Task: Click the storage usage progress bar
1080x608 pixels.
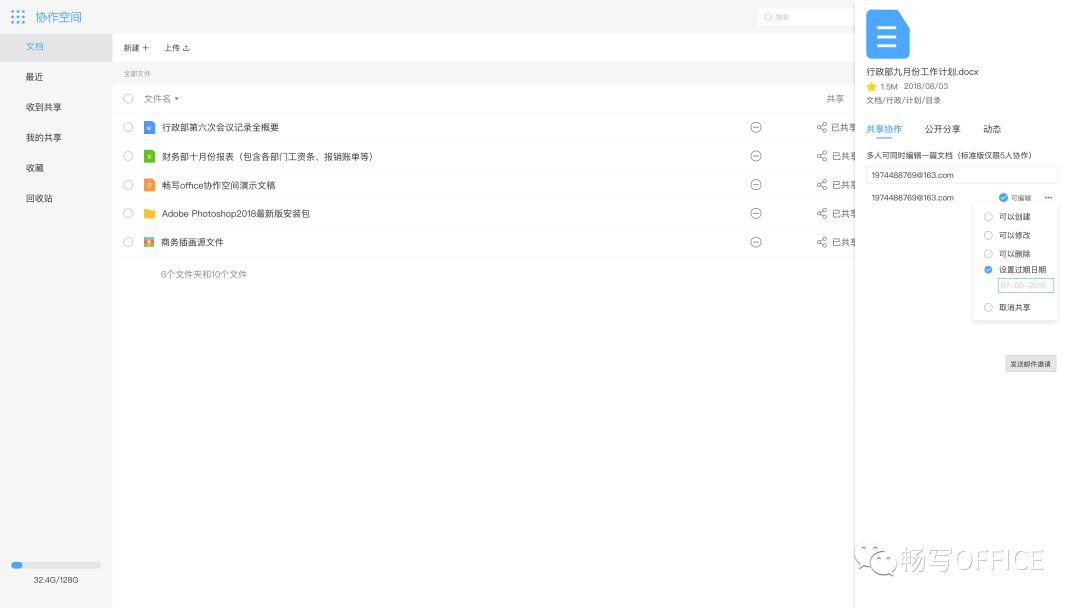Action: (56, 565)
